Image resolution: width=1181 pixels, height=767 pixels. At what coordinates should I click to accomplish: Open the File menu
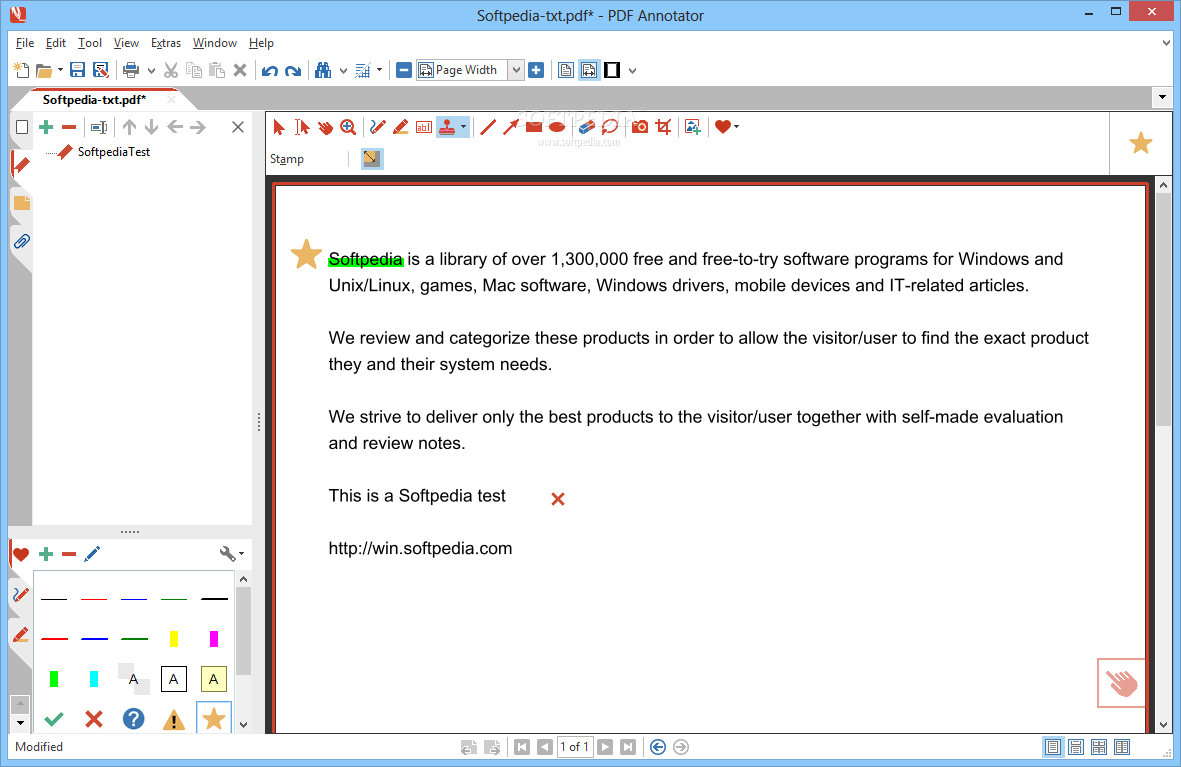point(25,43)
